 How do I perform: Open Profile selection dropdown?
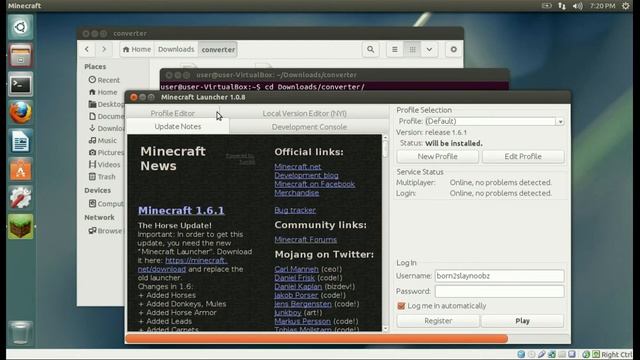coord(494,121)
